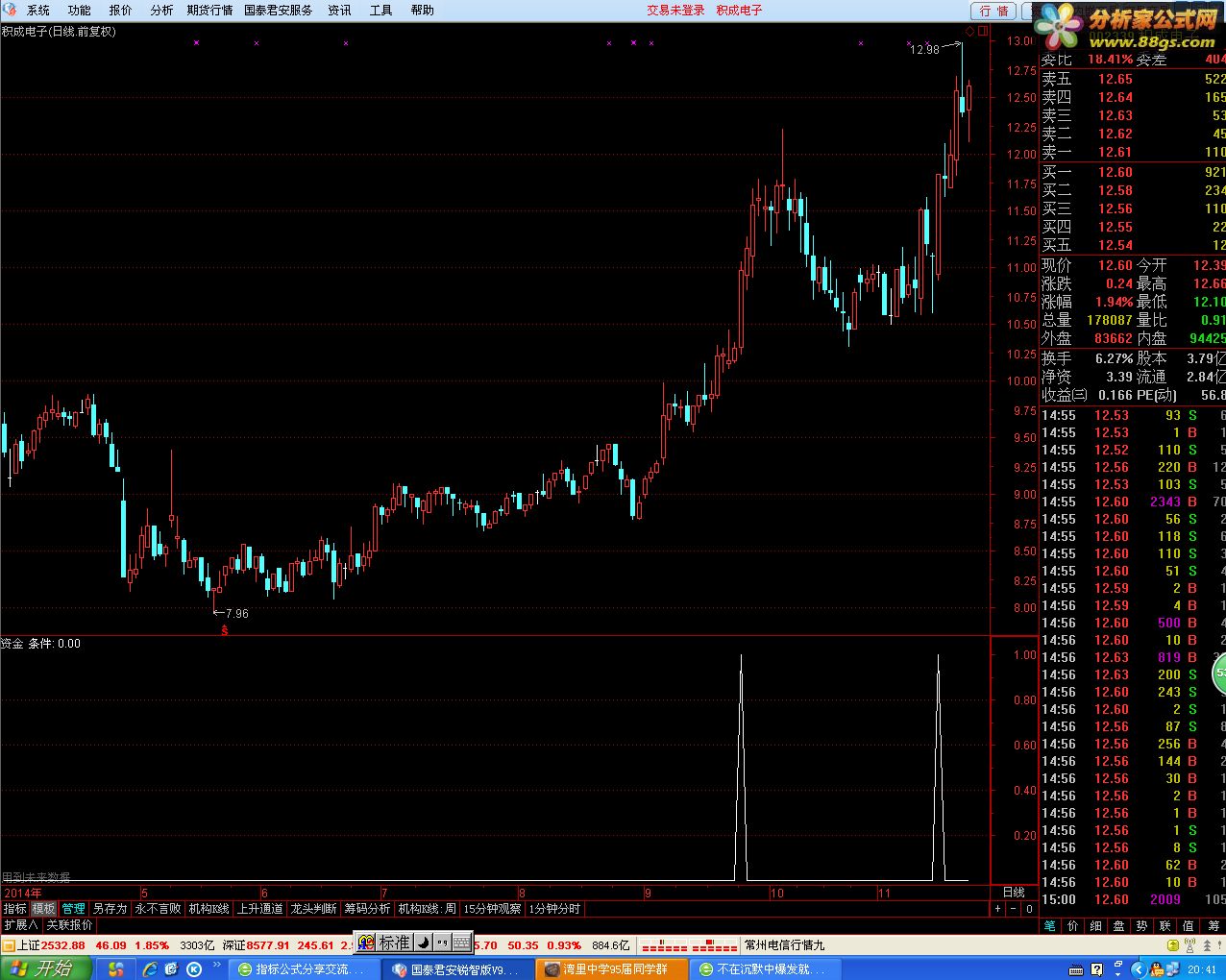Click the minus zoom-out chart button

pyautogui.click(x=1013, y=908)
